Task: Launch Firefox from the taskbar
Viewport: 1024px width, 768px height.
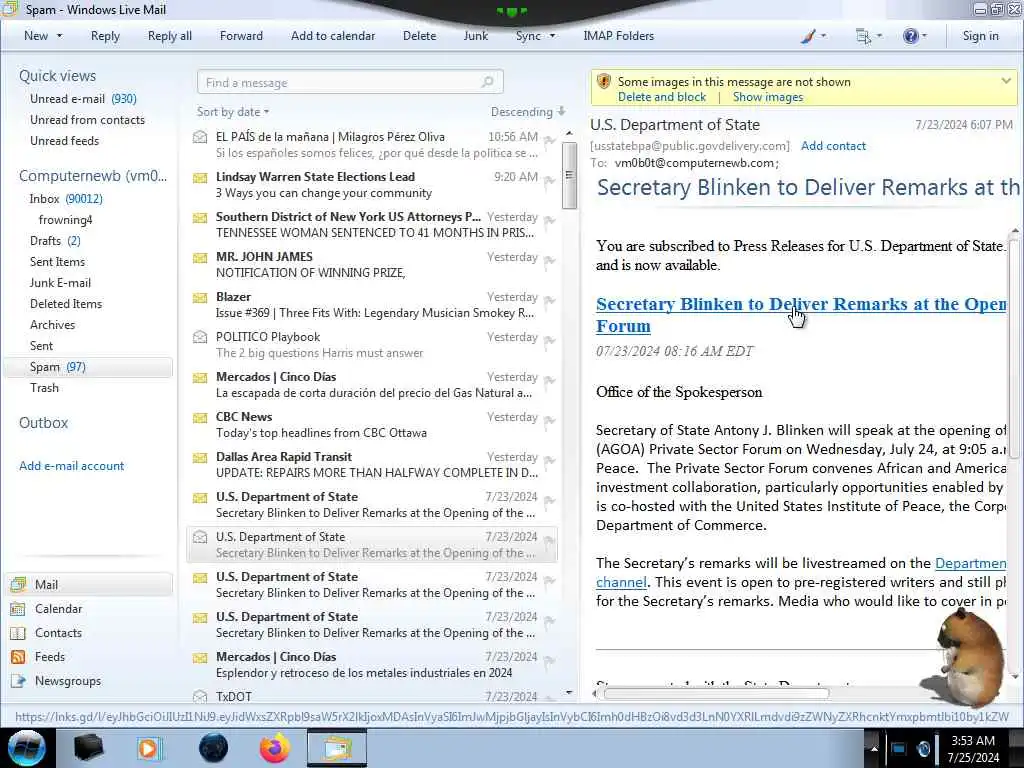Action: pyautogui.click(x=275, y=748)
